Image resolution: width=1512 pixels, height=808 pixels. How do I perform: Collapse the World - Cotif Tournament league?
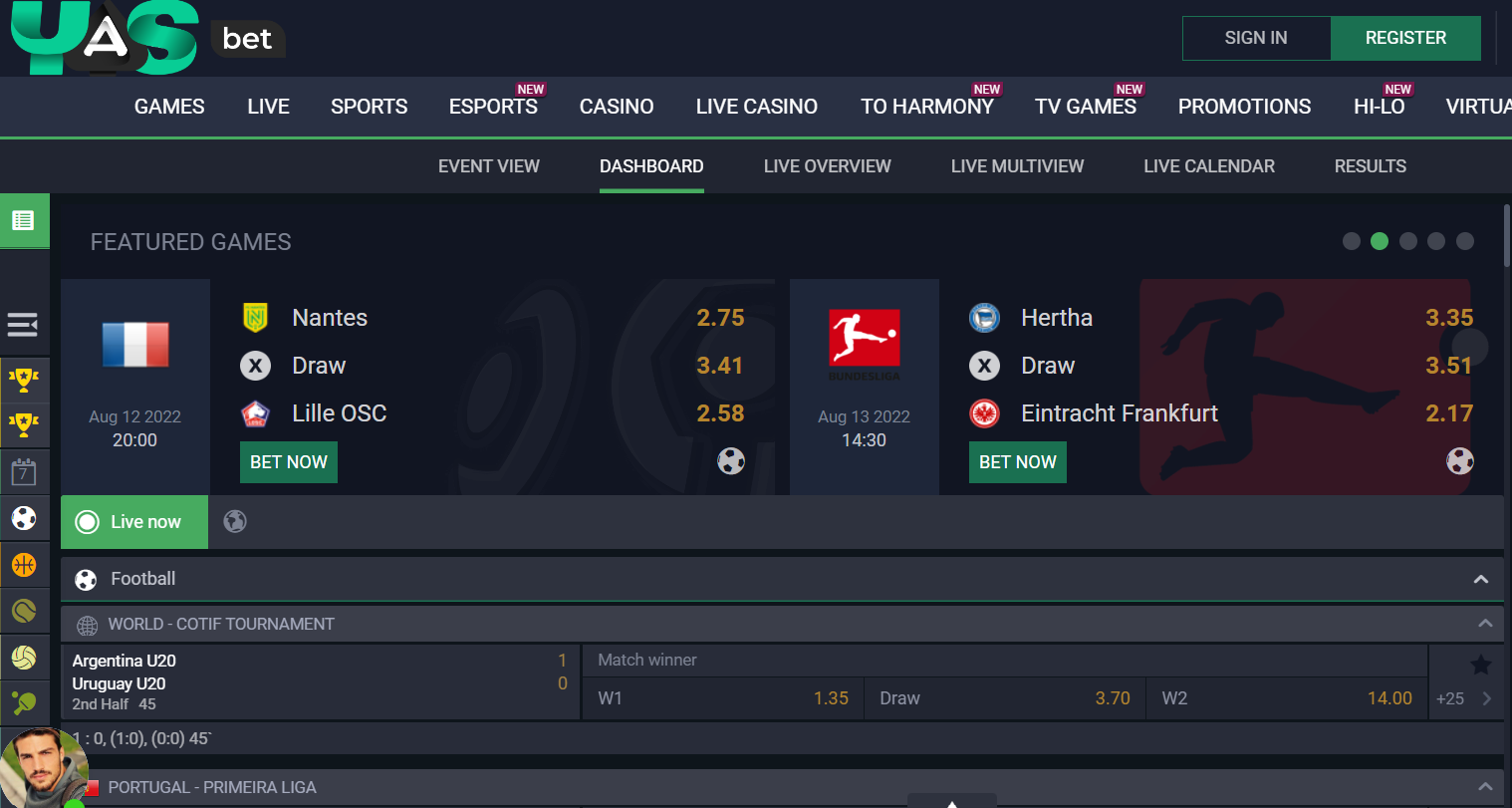tap(1485, 624)
